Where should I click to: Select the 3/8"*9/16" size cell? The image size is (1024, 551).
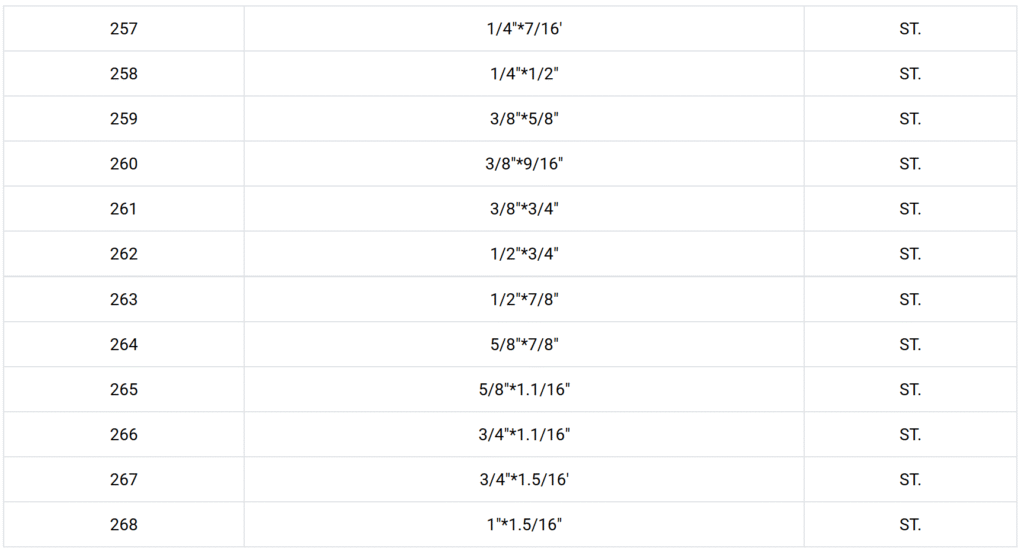coord(524,164)
